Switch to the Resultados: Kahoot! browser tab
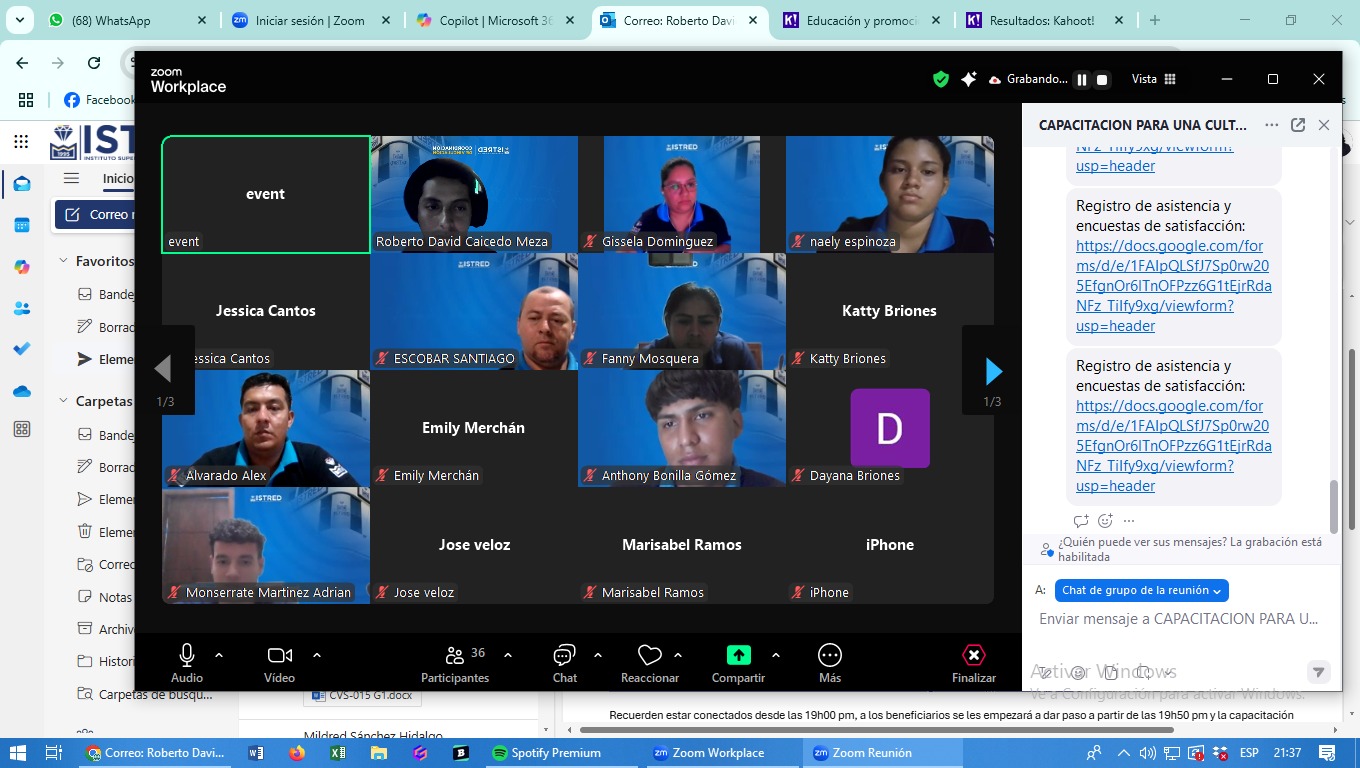The height and width of the screenshot is (768, 1360). [1041, 20]
